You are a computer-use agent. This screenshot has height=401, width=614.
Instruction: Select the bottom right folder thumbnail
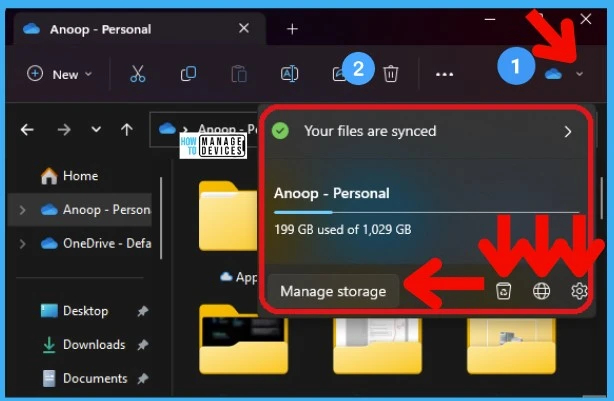click(x=511, y=345)
